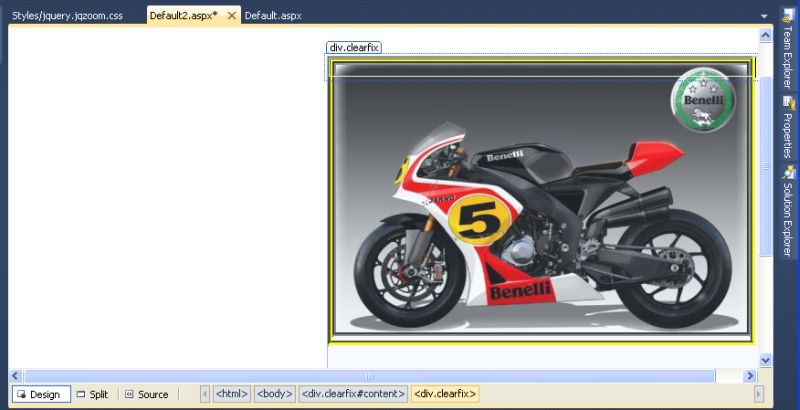This screenshot has width=800, height=410.
Task: Select <div.clearfix#content> in tag navigator
Action: (x=353, y=394)
